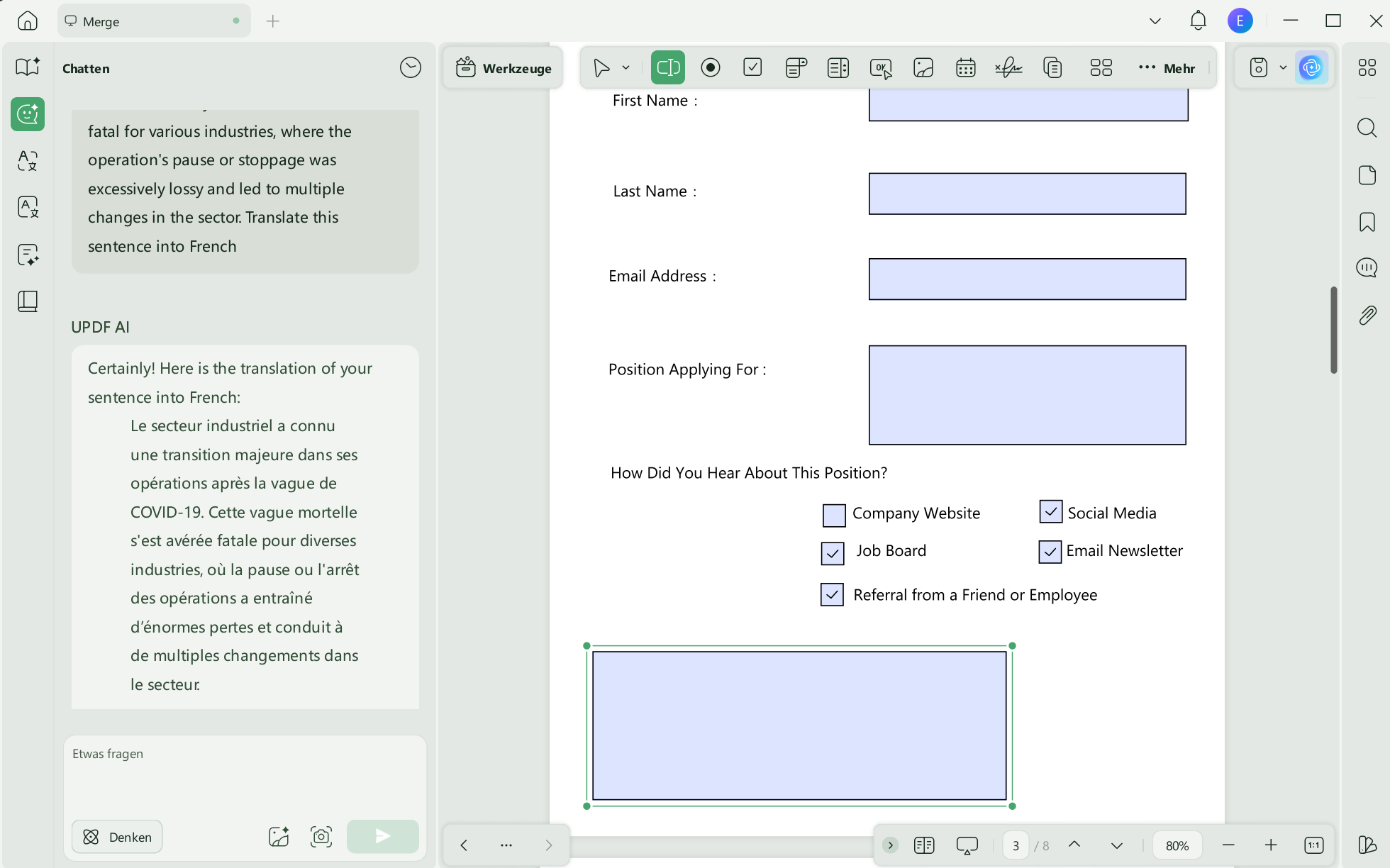This screenshot has width=1390, height=868.
Task: Expand the pointer tool dropdown arrow
Action: 625,67
